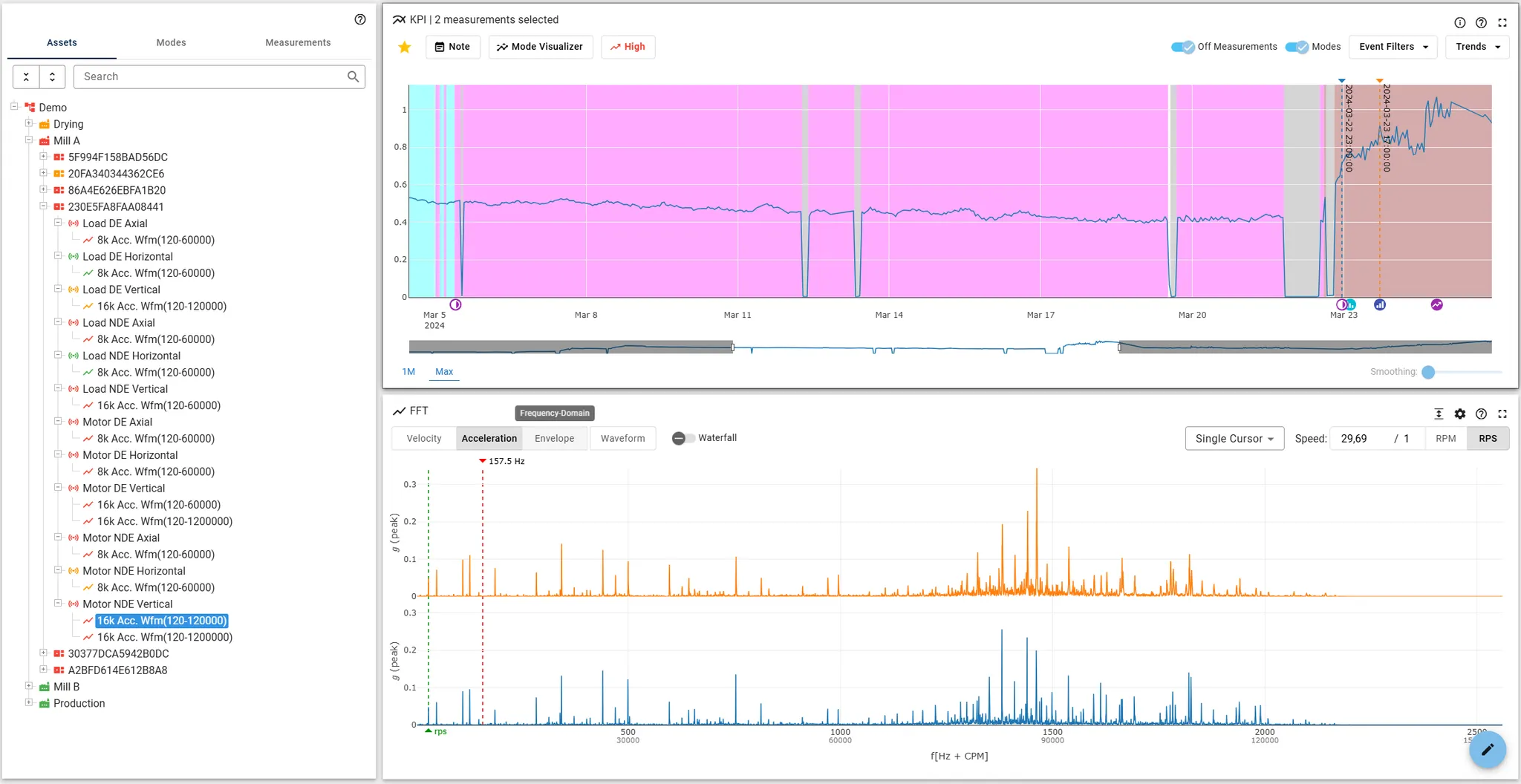
Task: Click the High alarm button
Action: (628, 47)
